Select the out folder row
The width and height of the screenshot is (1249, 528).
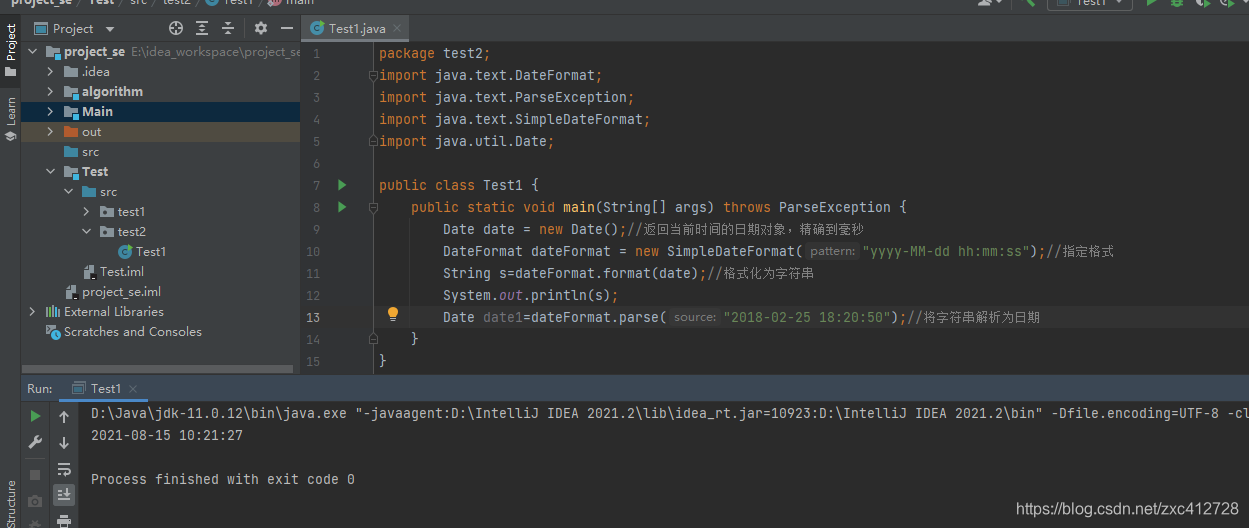tap(160, 132)
